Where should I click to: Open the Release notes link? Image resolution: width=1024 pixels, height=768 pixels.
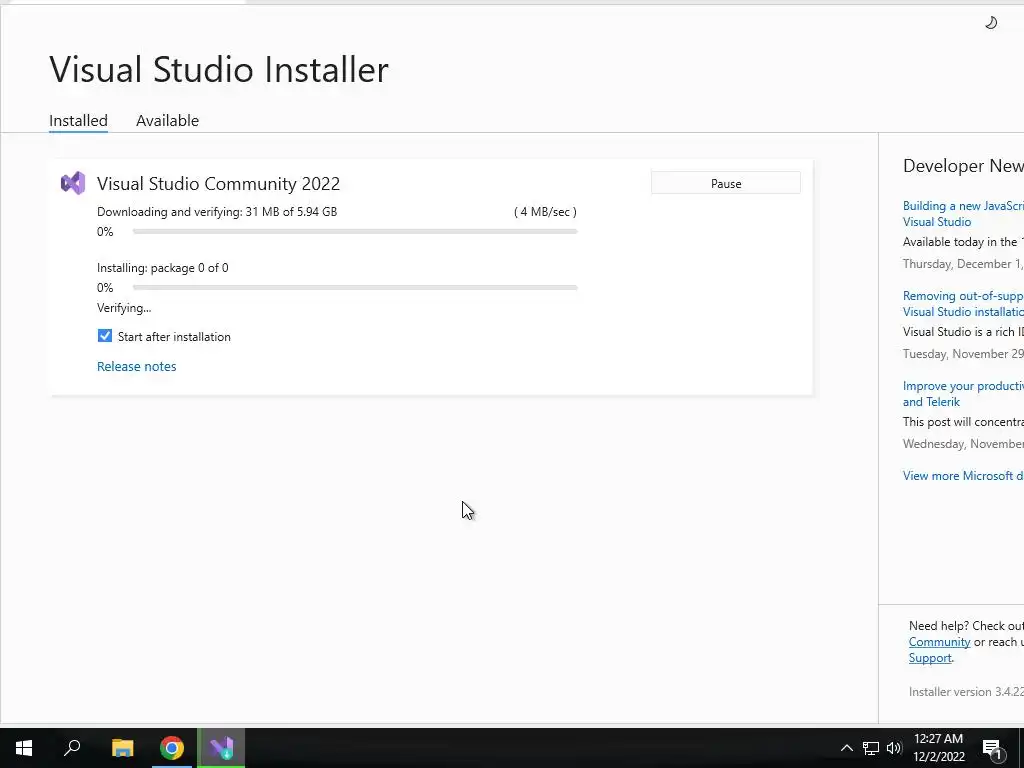point(136,366)
